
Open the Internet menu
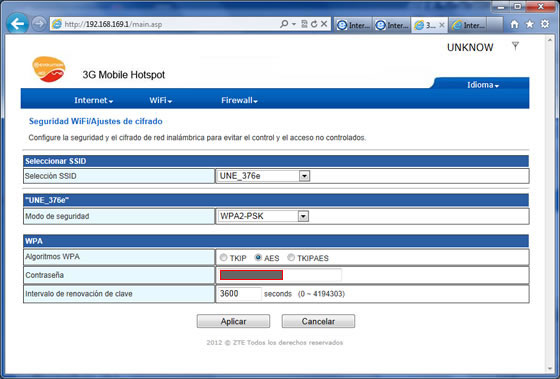[x=94, y=100]
